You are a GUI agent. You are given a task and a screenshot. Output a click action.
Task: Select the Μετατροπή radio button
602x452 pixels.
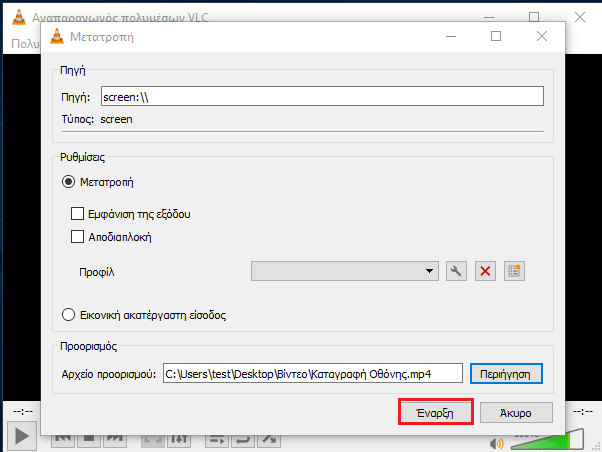[68, 182]
